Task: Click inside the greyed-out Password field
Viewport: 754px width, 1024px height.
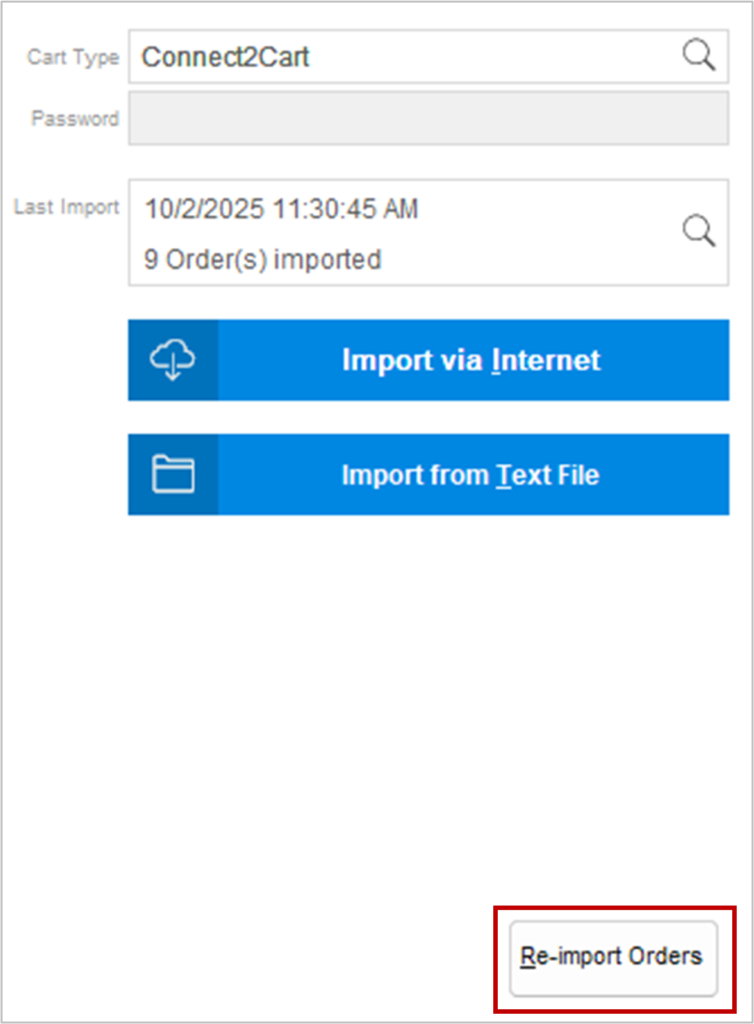Action: pos(428,119)
